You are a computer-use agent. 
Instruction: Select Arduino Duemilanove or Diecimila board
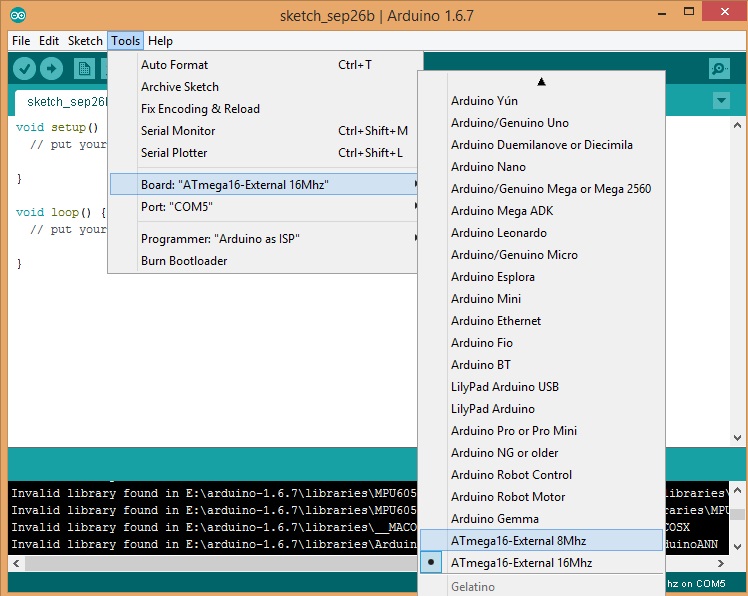541,145
